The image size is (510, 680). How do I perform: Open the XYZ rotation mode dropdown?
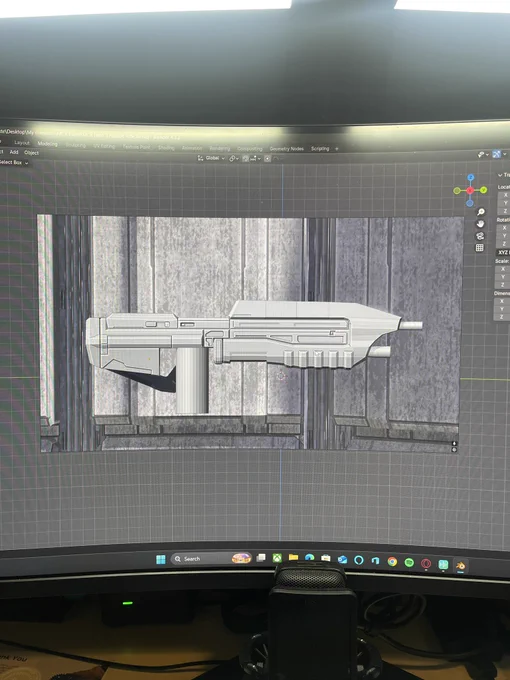(x=503, y=252)
